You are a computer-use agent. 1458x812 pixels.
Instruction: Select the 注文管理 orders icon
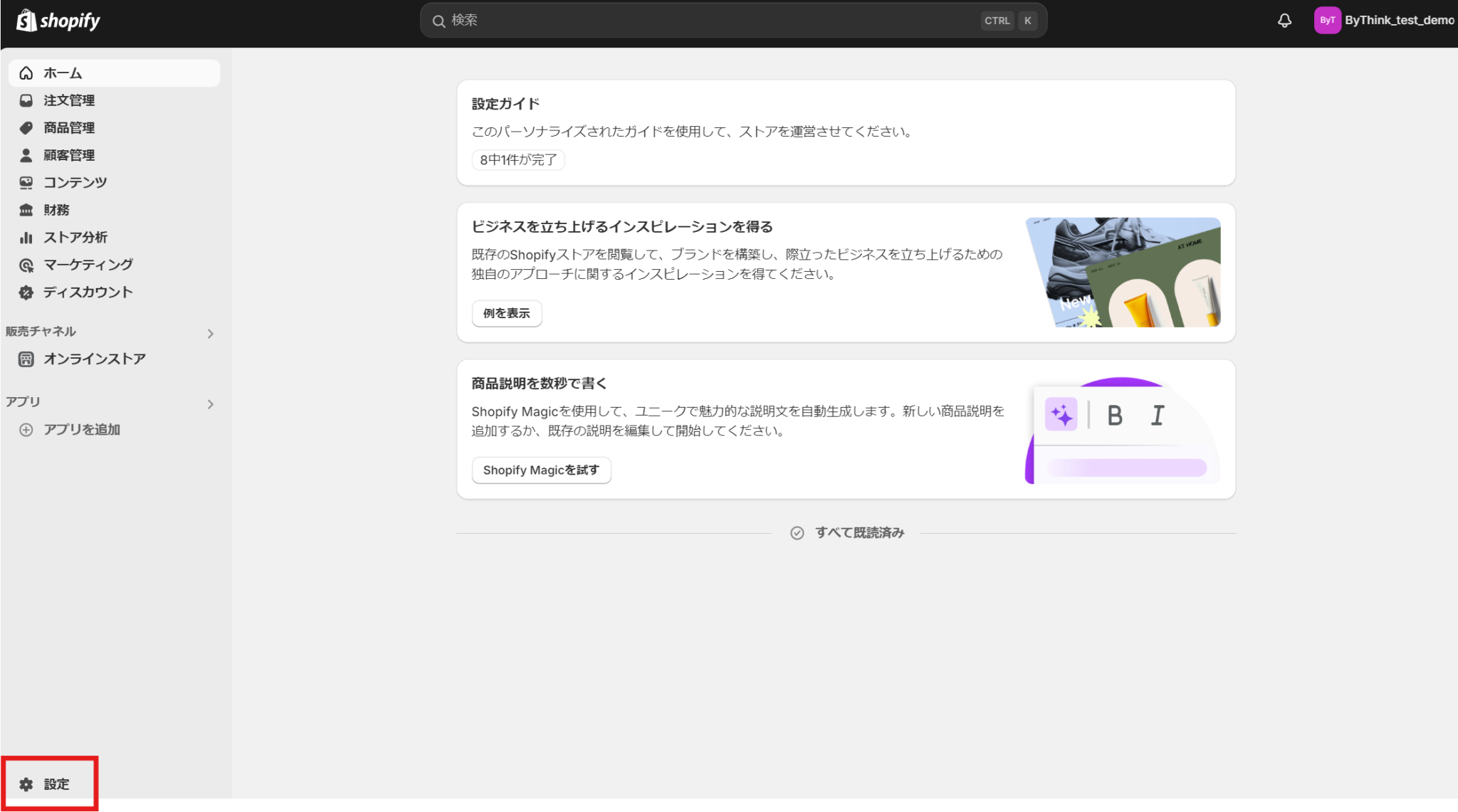26,100
